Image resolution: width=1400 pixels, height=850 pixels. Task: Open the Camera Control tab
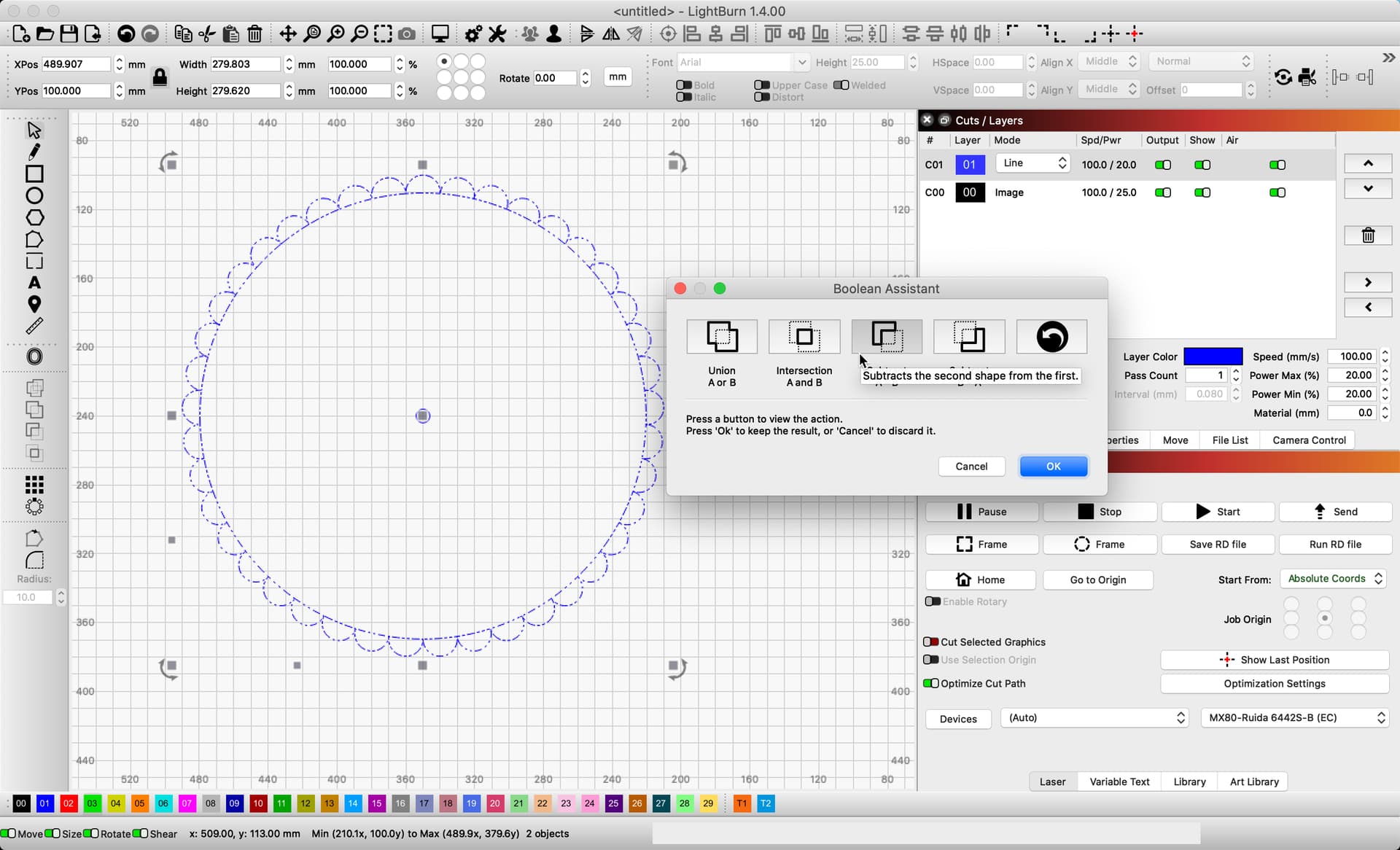pos(1309,440)
